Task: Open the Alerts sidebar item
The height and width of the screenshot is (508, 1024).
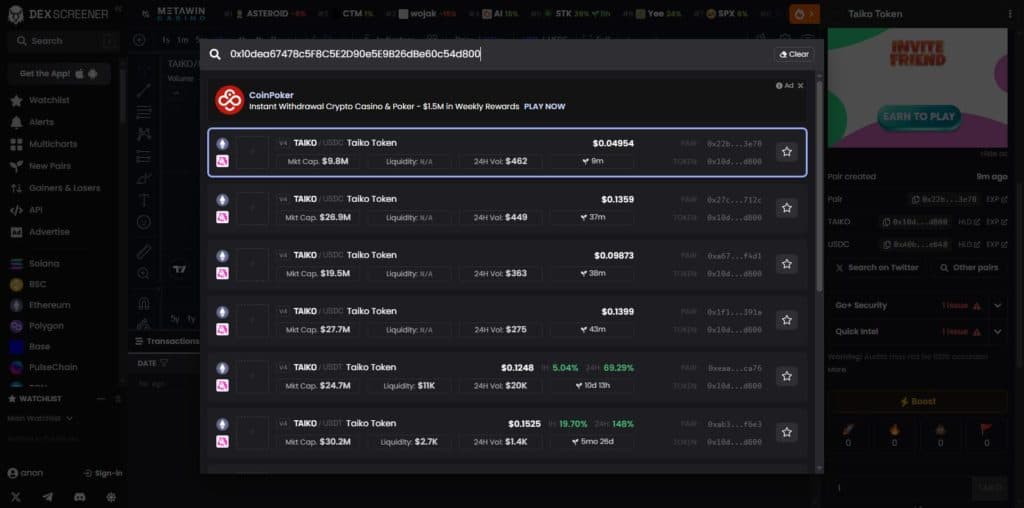Action: click(41, 122)
